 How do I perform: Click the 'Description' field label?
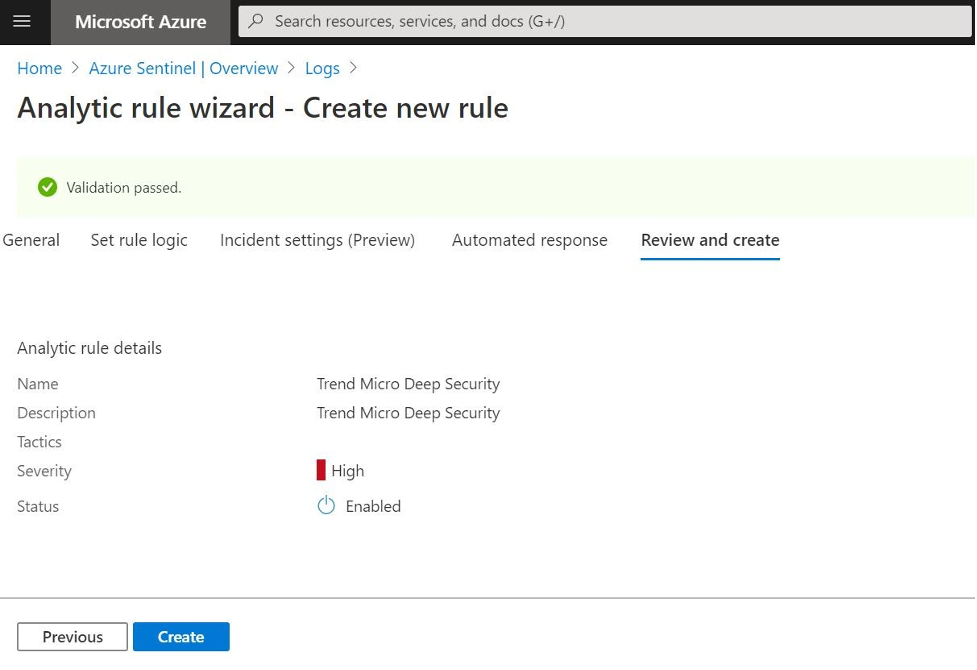(57, 413)
